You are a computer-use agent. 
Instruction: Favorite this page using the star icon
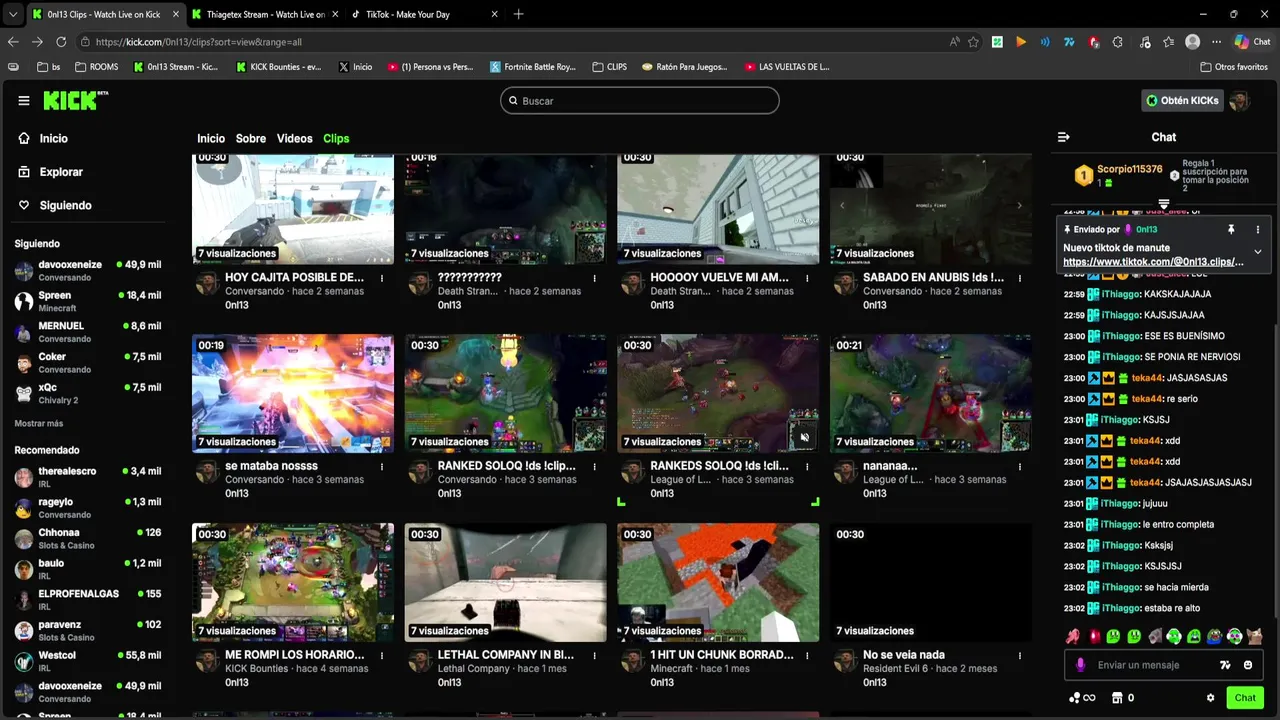click(x=973, y=42)
